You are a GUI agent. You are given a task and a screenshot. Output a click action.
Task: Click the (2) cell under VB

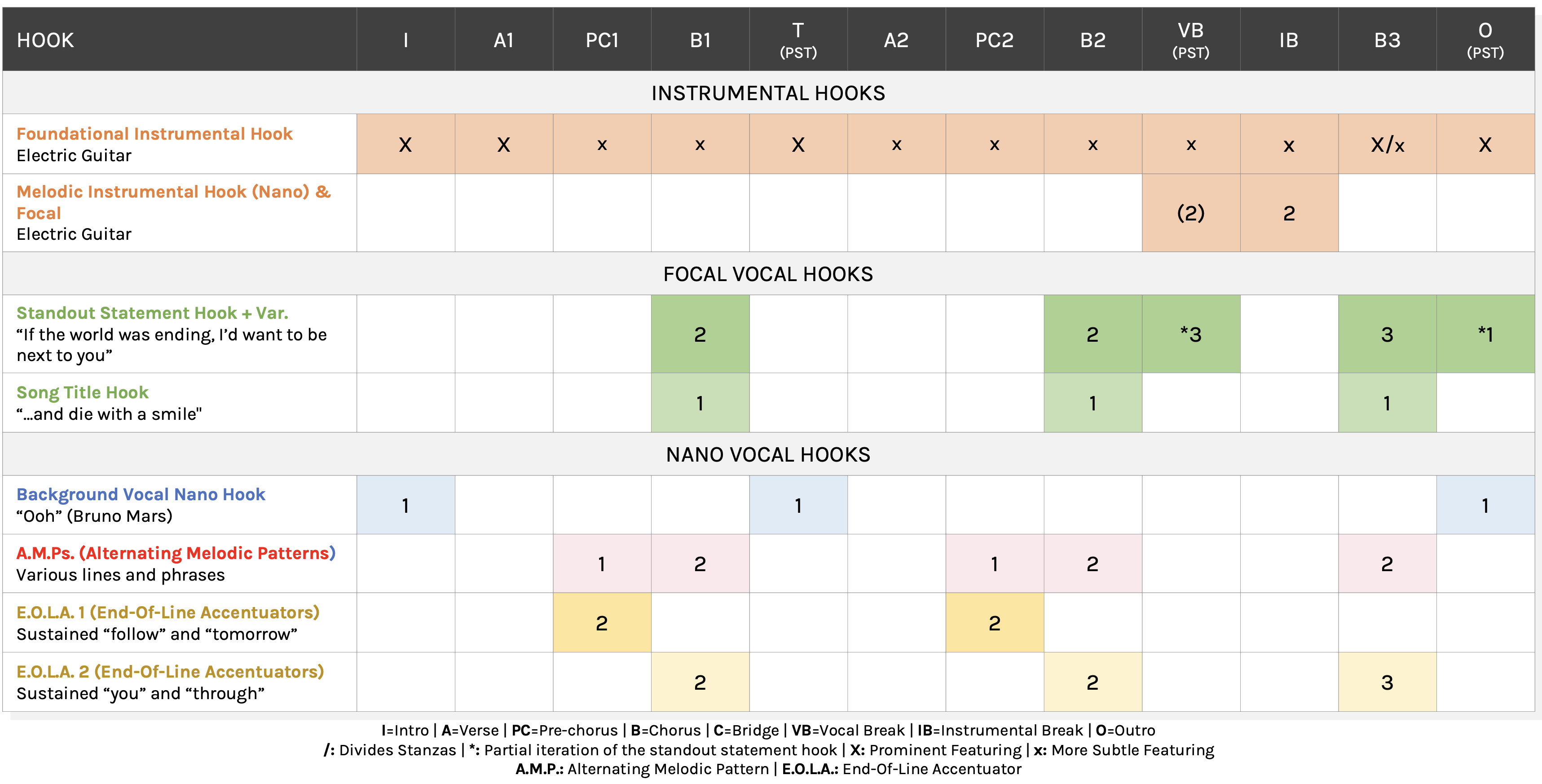click(1190, 213)
